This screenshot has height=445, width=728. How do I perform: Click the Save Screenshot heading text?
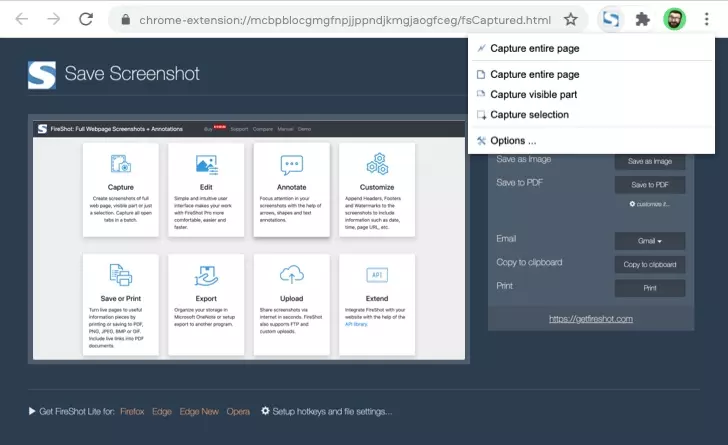point(132,73)
